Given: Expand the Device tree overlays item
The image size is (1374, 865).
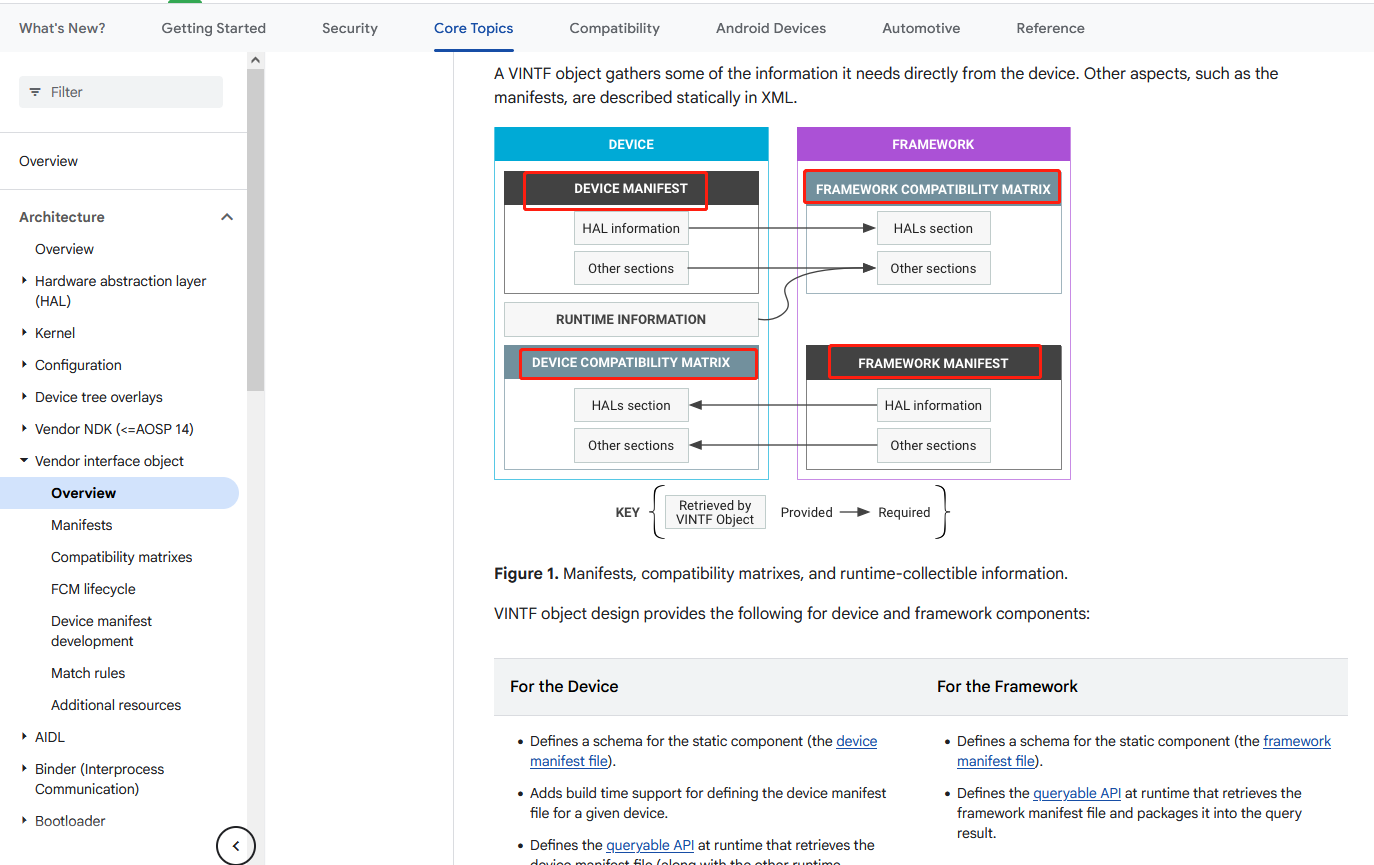Looking at the screenshot, I should (x=24, y=397).
